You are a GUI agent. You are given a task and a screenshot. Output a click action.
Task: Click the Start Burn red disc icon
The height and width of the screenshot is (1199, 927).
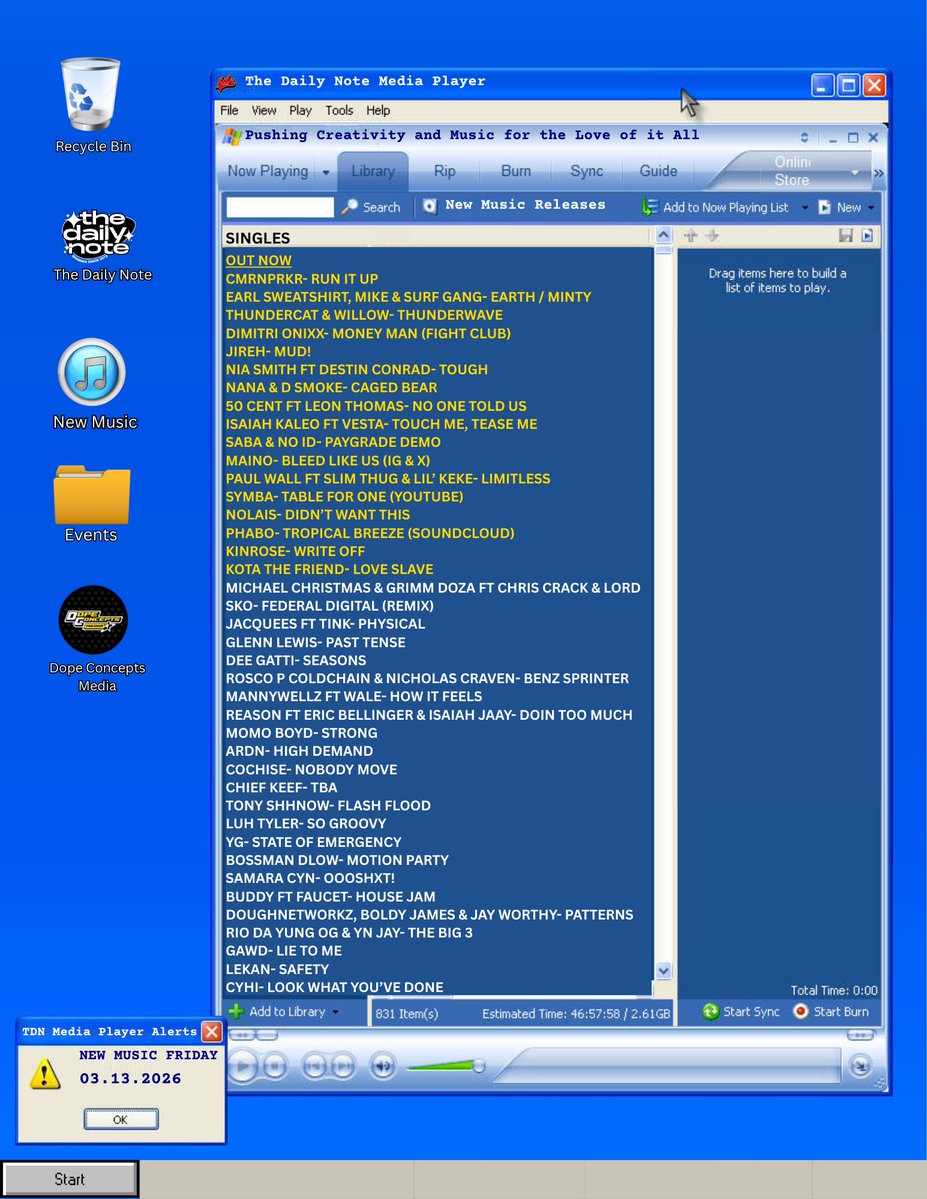coord(801,1012)
